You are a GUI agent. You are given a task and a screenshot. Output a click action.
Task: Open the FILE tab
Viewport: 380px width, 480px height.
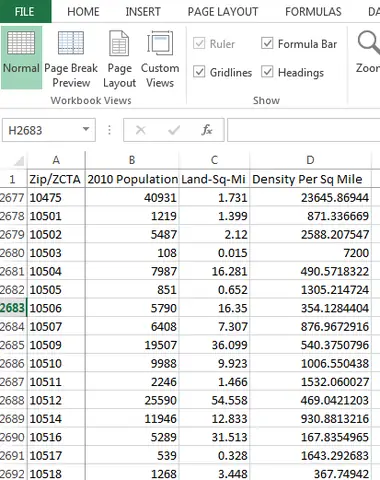pos(25,12)
